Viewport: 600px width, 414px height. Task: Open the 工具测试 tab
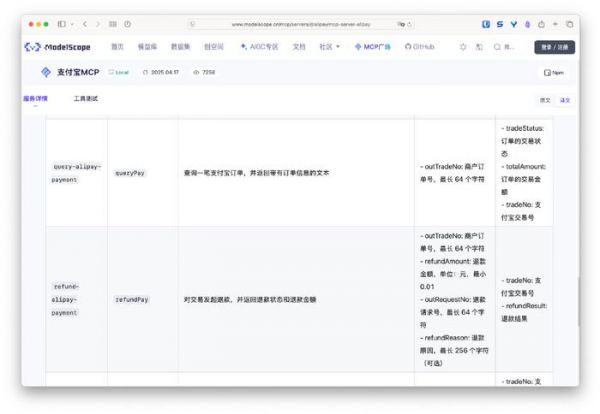pos(86,99)
